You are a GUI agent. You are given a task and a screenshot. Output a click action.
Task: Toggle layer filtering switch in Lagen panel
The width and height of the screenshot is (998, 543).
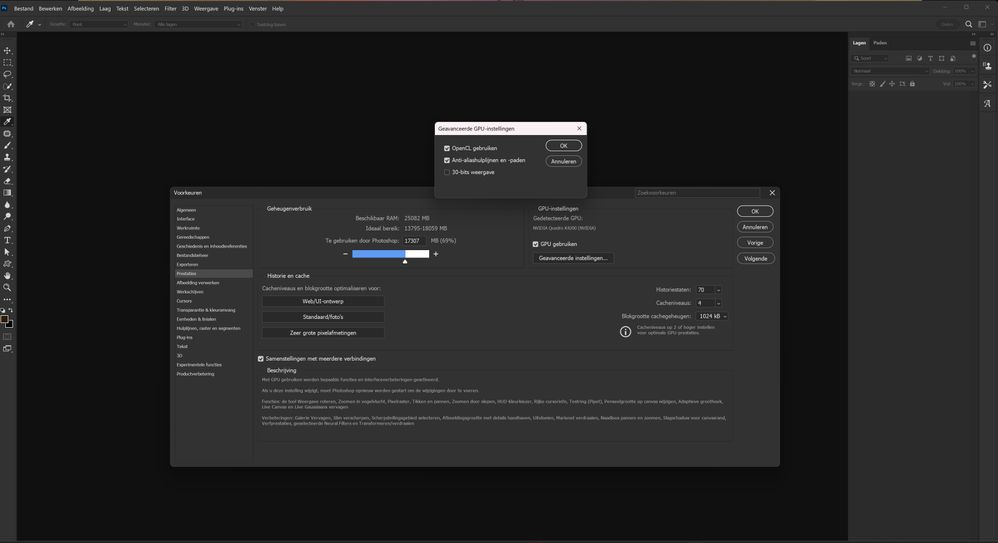click(x=973, y=57)
